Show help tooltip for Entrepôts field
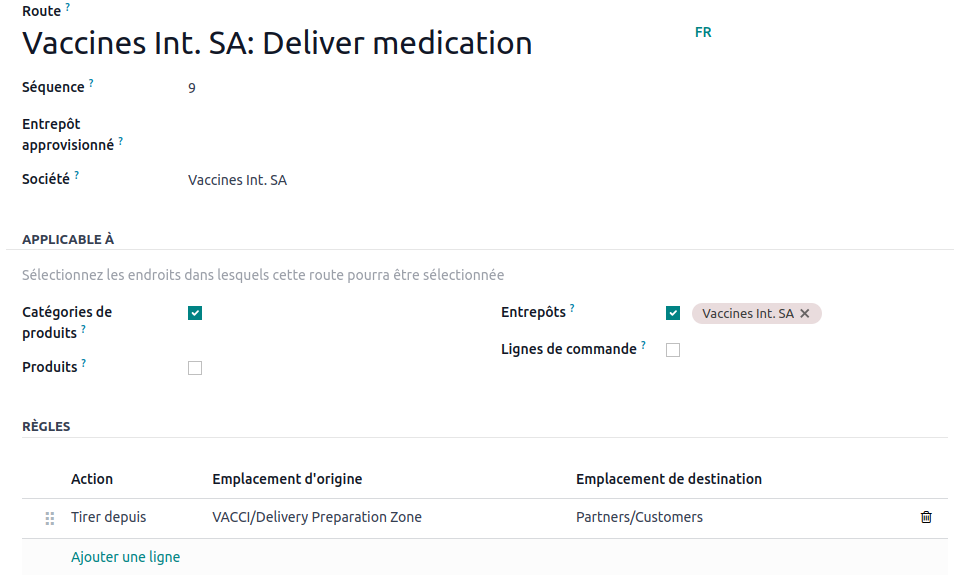The width and height of the screenshot is (954, 575). (x=572, y=308)
